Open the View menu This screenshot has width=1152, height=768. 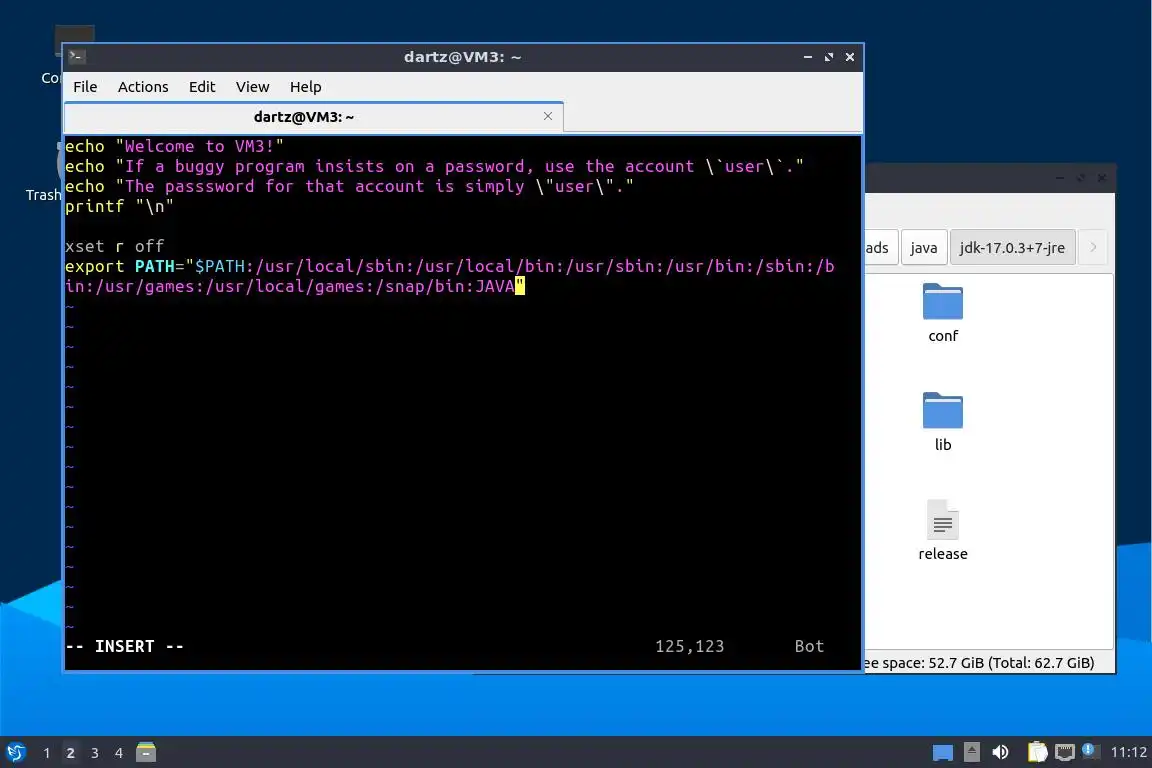click(253, 87)
